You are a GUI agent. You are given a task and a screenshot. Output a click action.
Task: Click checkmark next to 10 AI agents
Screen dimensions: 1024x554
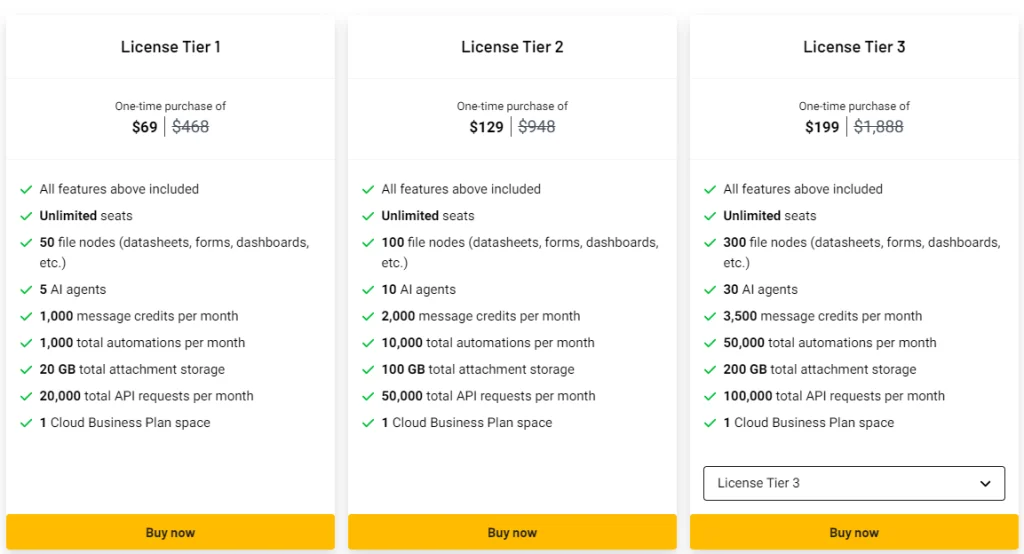pyautogui.click(x=368, y=290)
